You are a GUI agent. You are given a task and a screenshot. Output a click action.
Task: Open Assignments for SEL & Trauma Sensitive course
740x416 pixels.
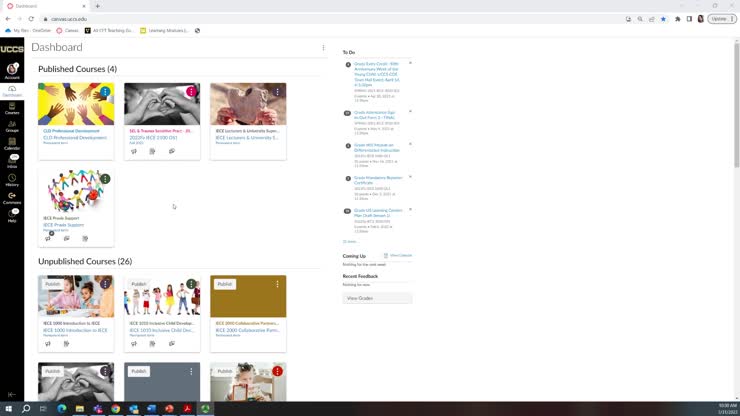(x=152, y=152)
